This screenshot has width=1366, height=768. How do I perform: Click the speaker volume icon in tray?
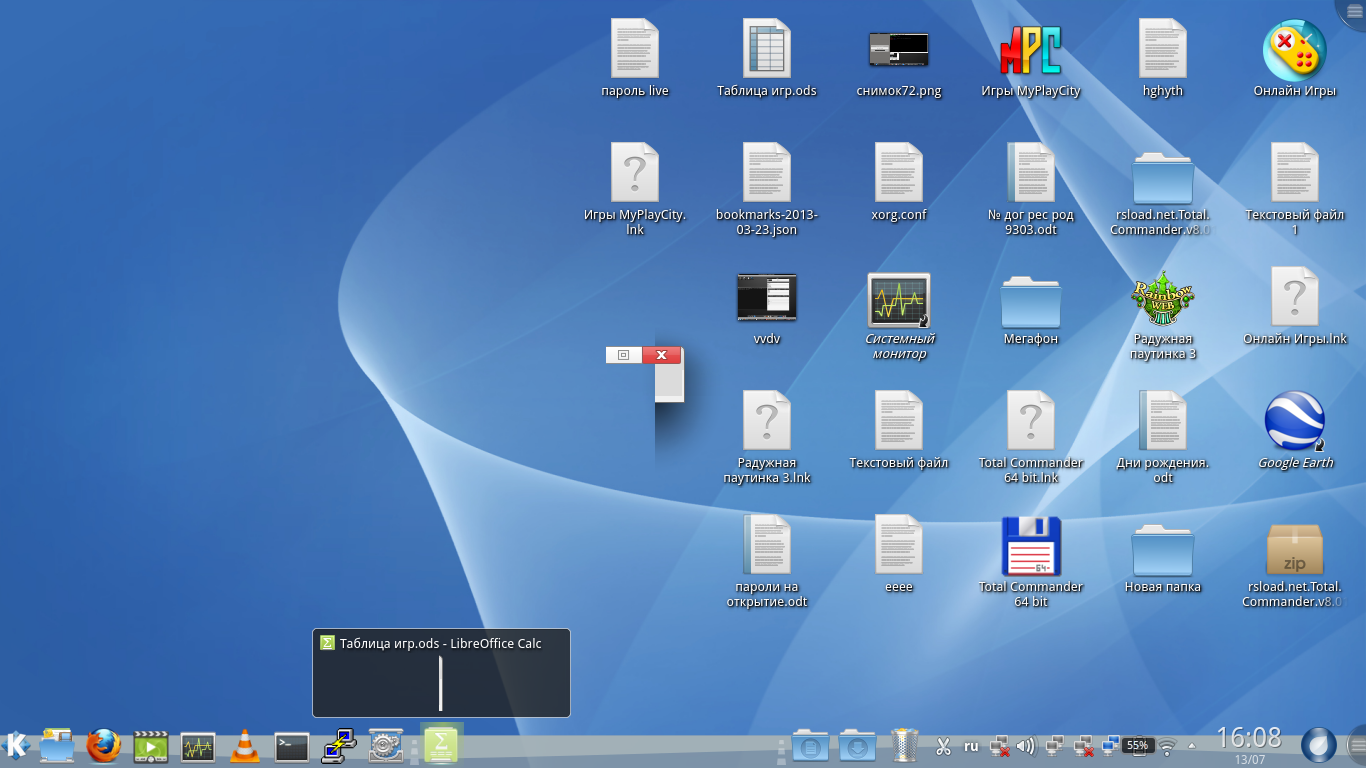tap(1025, 746)
